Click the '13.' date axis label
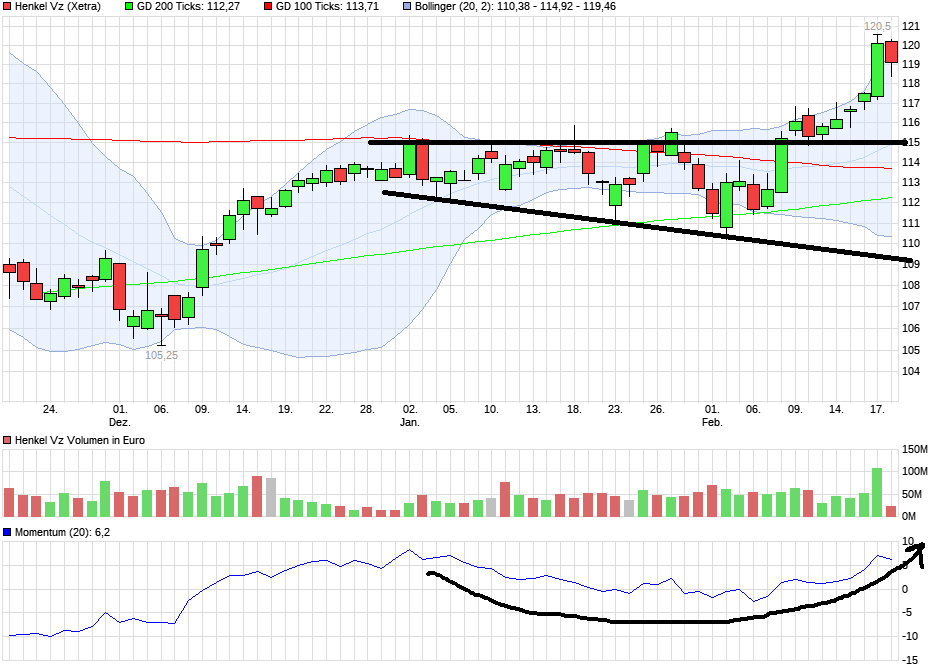The height and width of the screenshot is (670, 940). [533, 409]
